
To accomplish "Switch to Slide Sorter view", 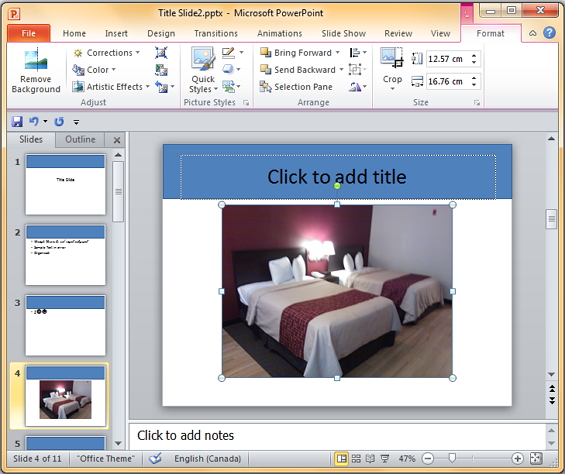I will point(356,459).
